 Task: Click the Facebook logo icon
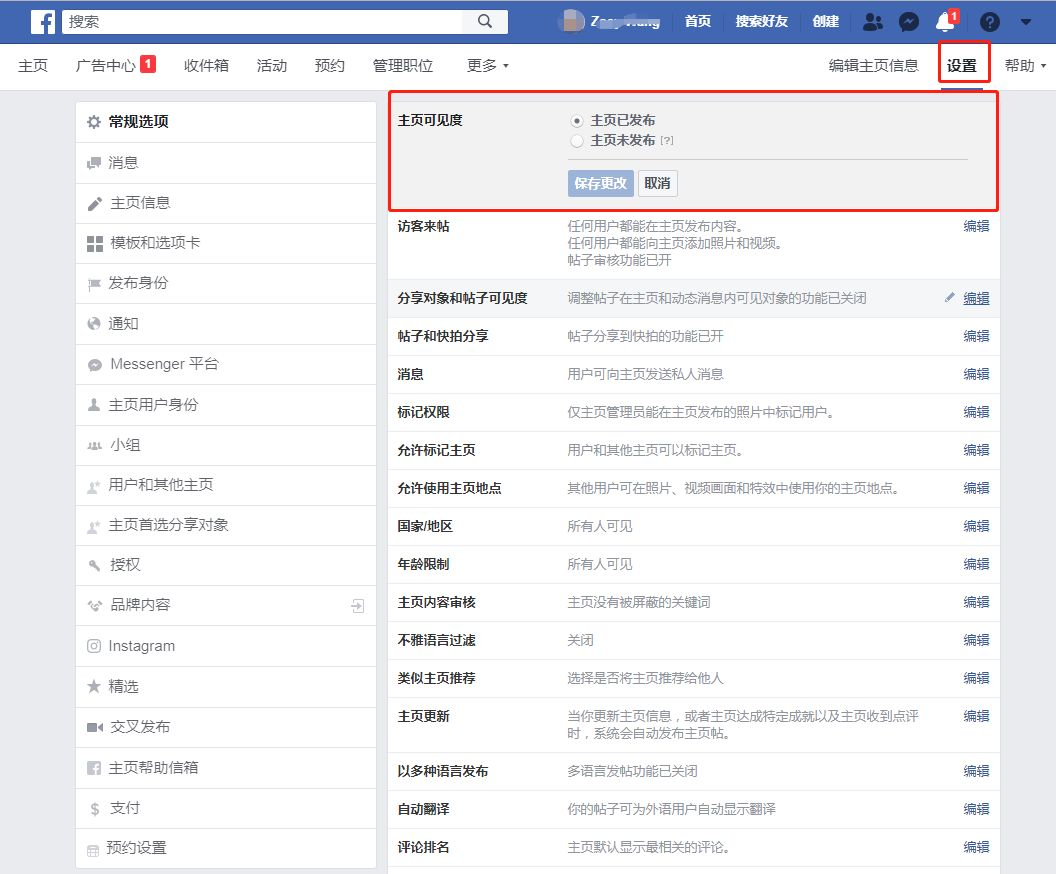pos(42,22)
